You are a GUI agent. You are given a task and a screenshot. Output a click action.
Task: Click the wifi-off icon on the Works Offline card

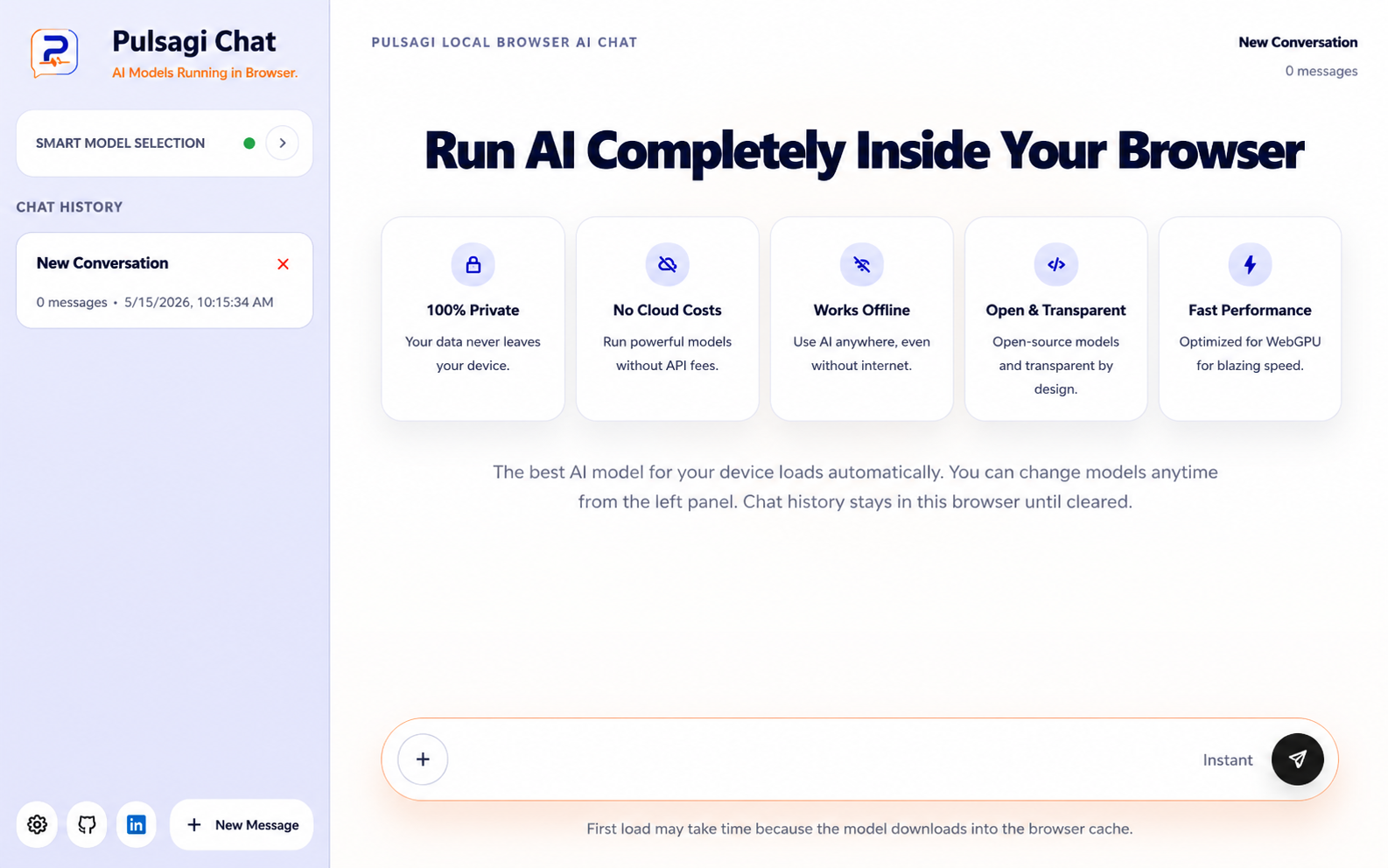(861, 264)
